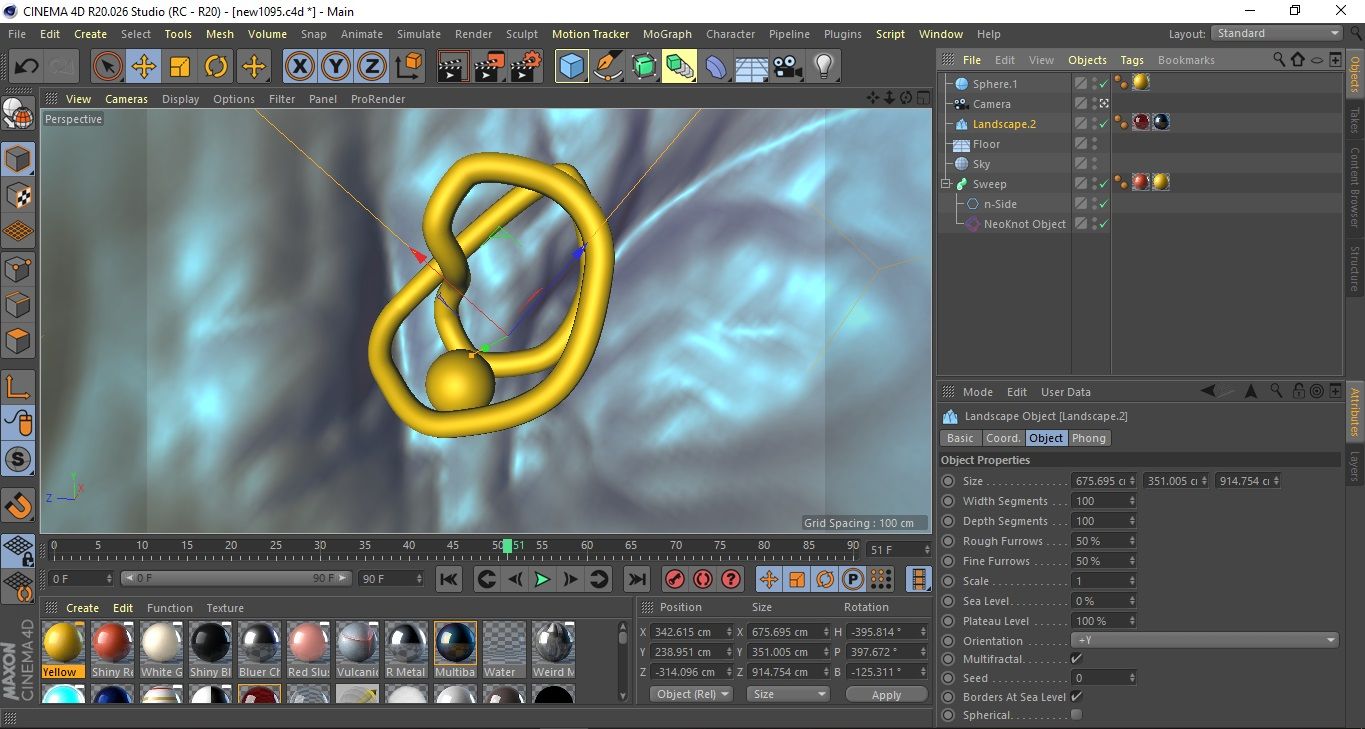This screenshot has width=1365, height=729.
Task: Open Edit Render Settings icon
Action: pos(526,67)
